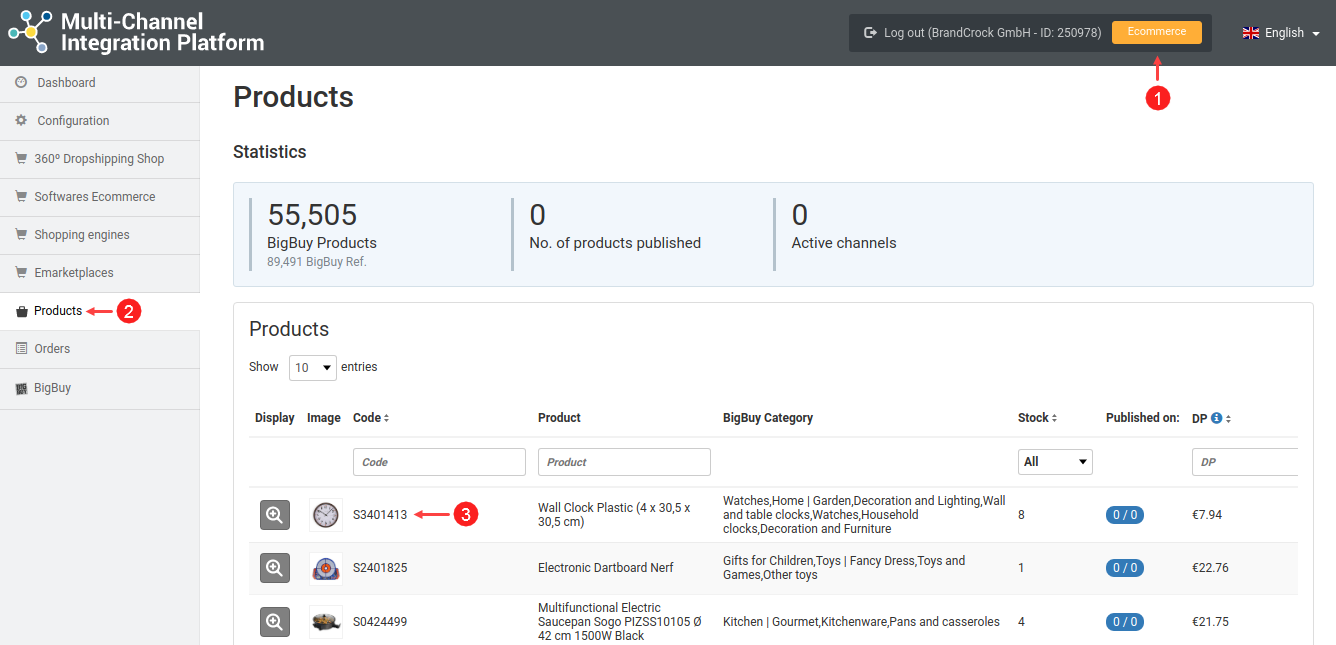Go to Emarketplaces sidebar menu
The width and height of the screenshot is (1336, 645).
pos(73,273)
